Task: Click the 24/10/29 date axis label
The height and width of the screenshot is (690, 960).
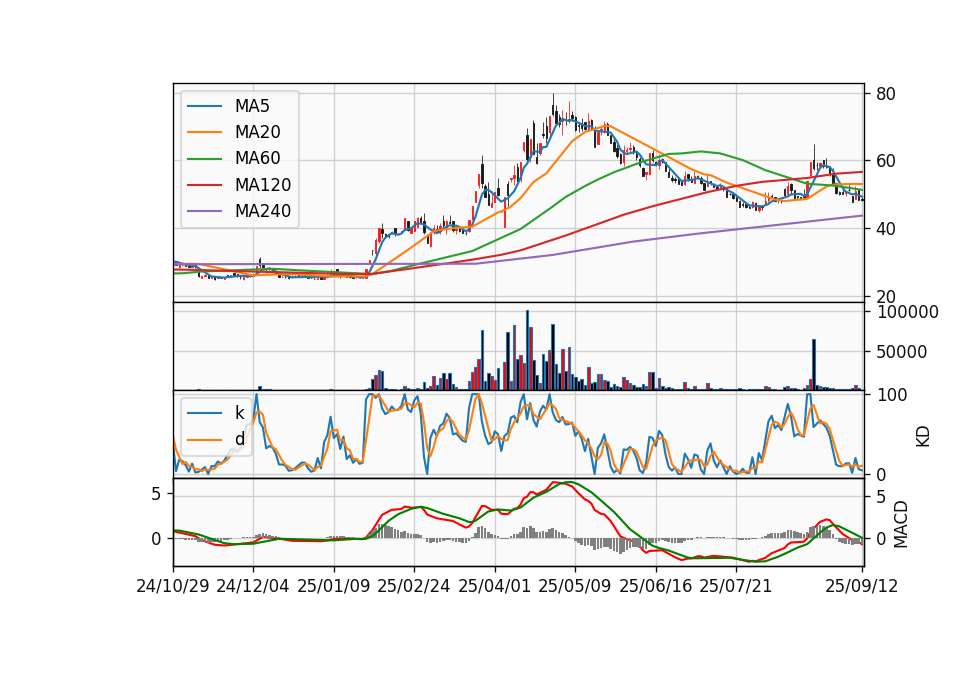Action: pyautogui.click(x=173, y=586)
